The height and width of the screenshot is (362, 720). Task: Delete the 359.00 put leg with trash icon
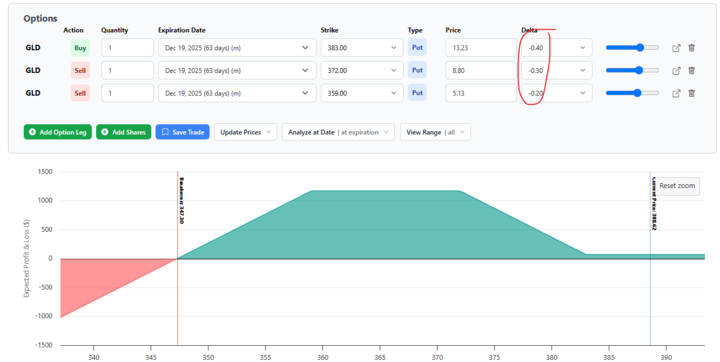tap(692, 93)
